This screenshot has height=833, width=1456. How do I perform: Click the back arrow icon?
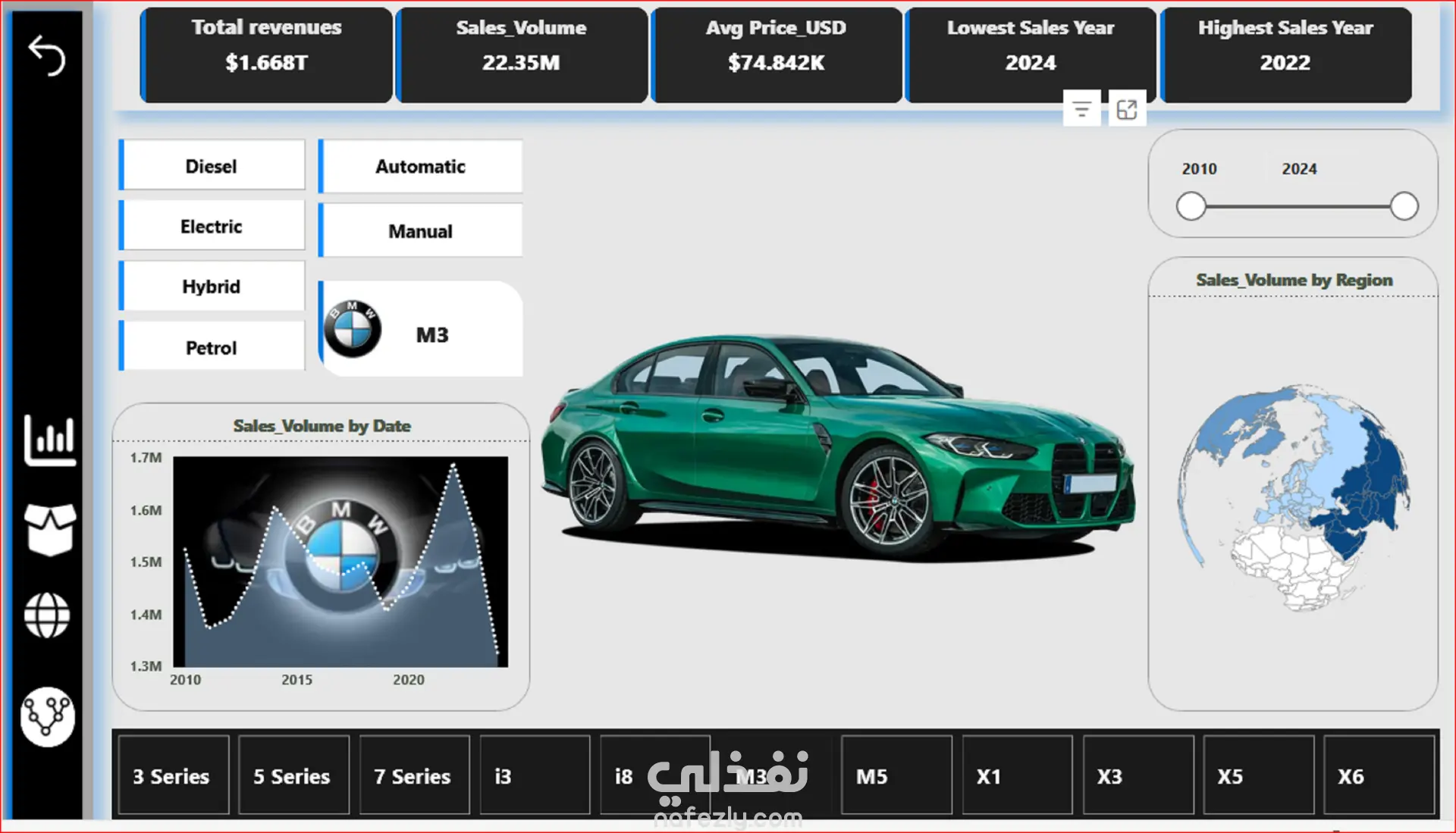[47, 56]
